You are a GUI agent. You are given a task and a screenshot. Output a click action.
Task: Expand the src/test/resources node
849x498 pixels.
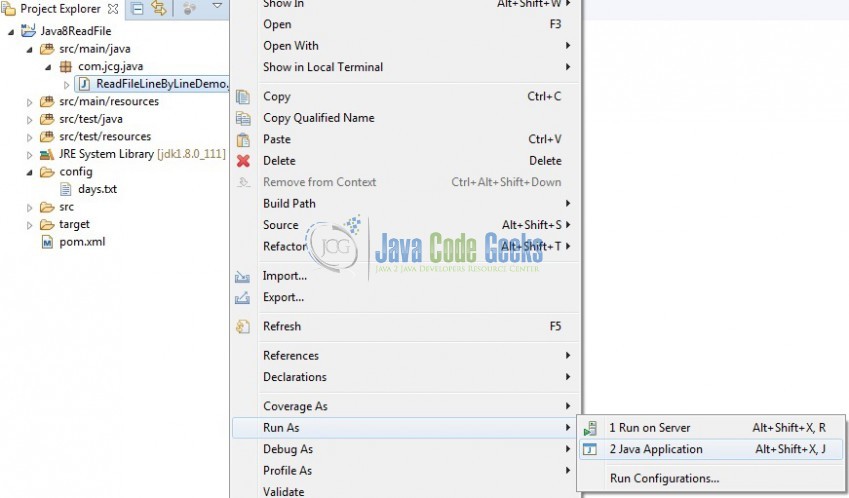(29, 137)
